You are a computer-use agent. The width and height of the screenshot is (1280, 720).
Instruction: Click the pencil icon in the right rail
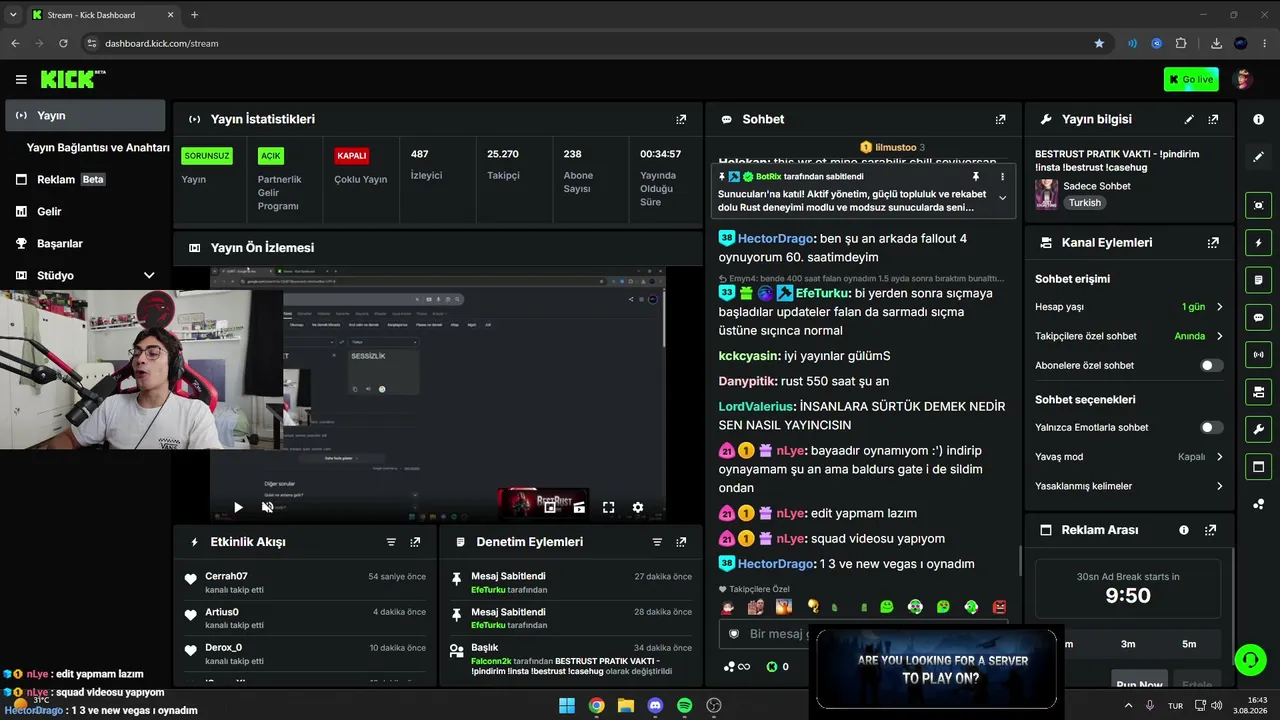click(x=1258, y=157)
